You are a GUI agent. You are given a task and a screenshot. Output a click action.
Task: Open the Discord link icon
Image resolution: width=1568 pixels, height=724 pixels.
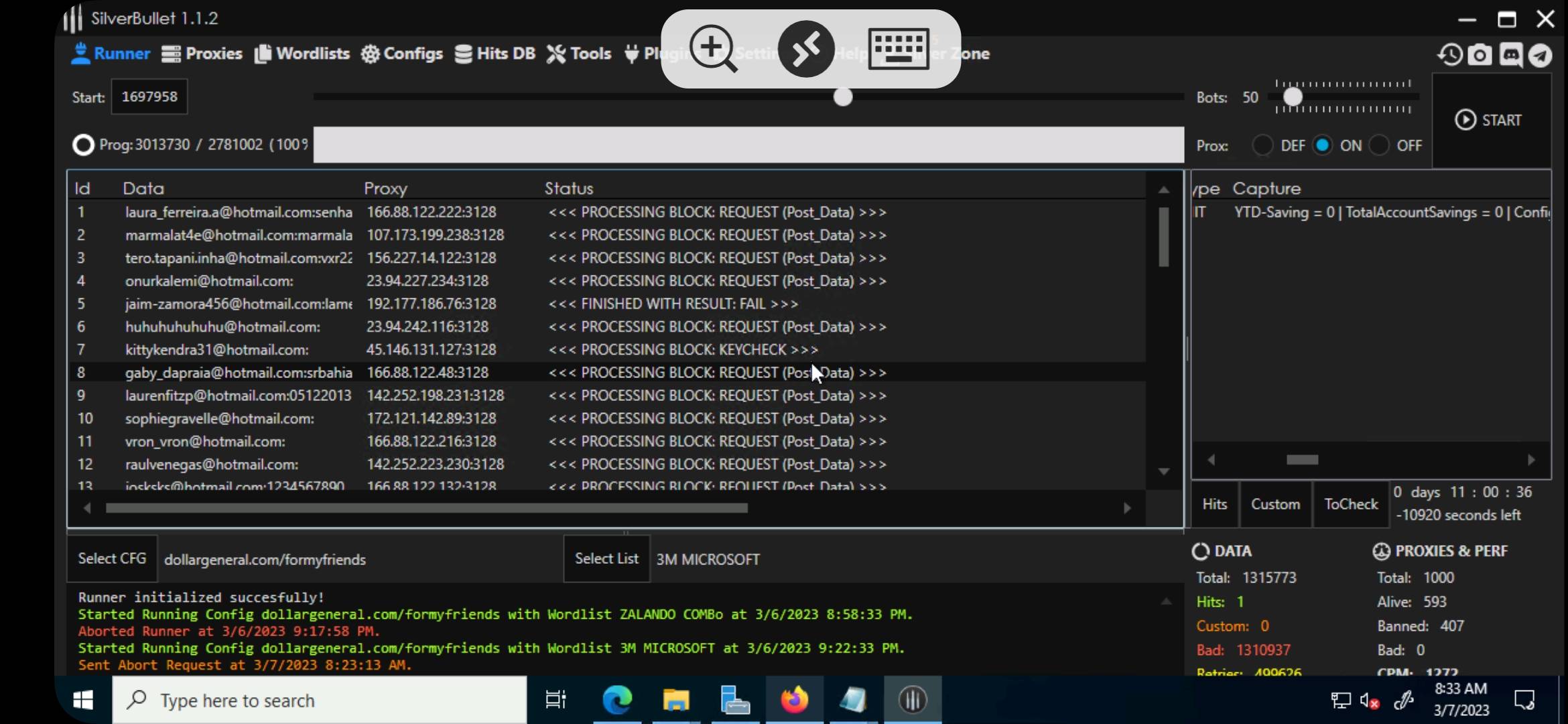pyautogui.click(x=1510, y=54)
